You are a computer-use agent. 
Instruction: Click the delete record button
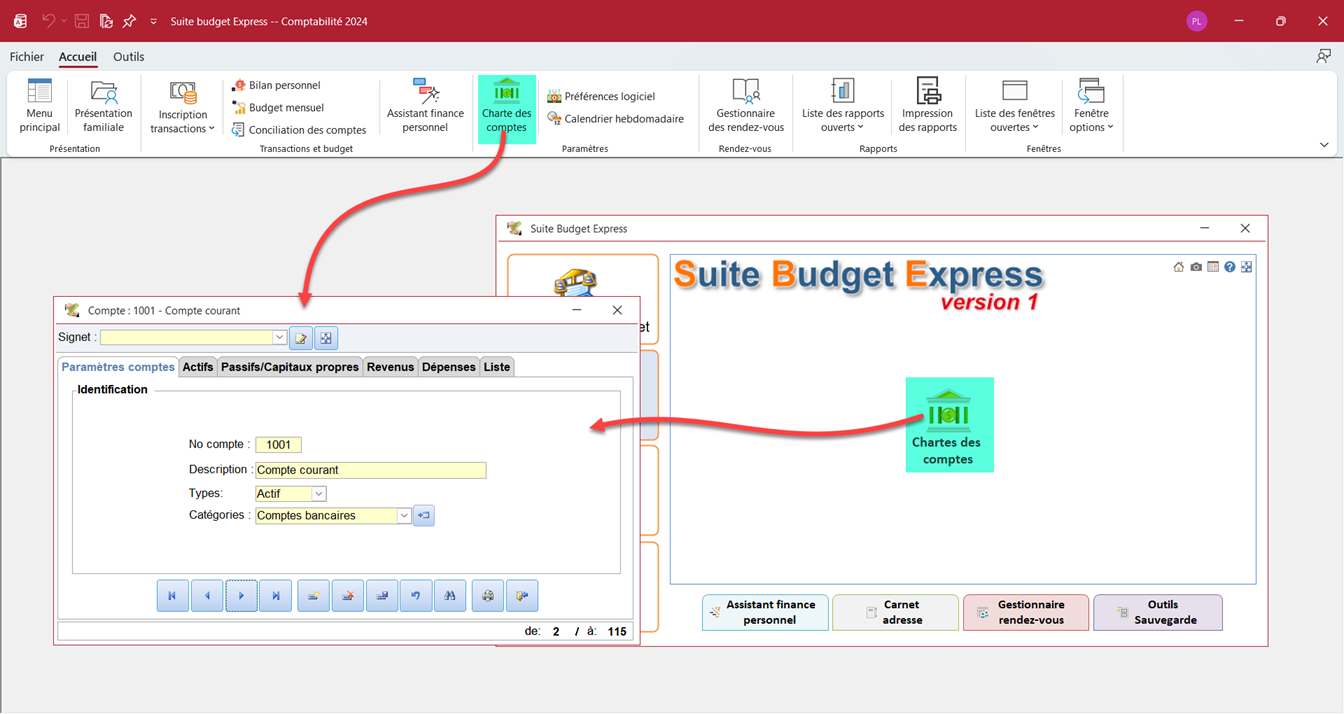tap(348, 596)
